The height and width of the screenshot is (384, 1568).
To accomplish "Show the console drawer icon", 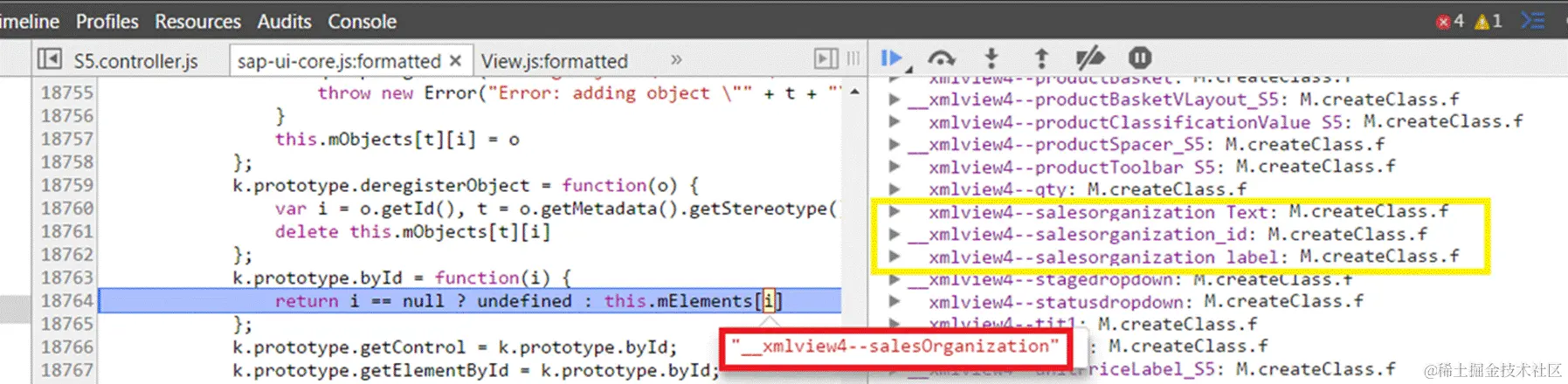I will point(1533,20).
